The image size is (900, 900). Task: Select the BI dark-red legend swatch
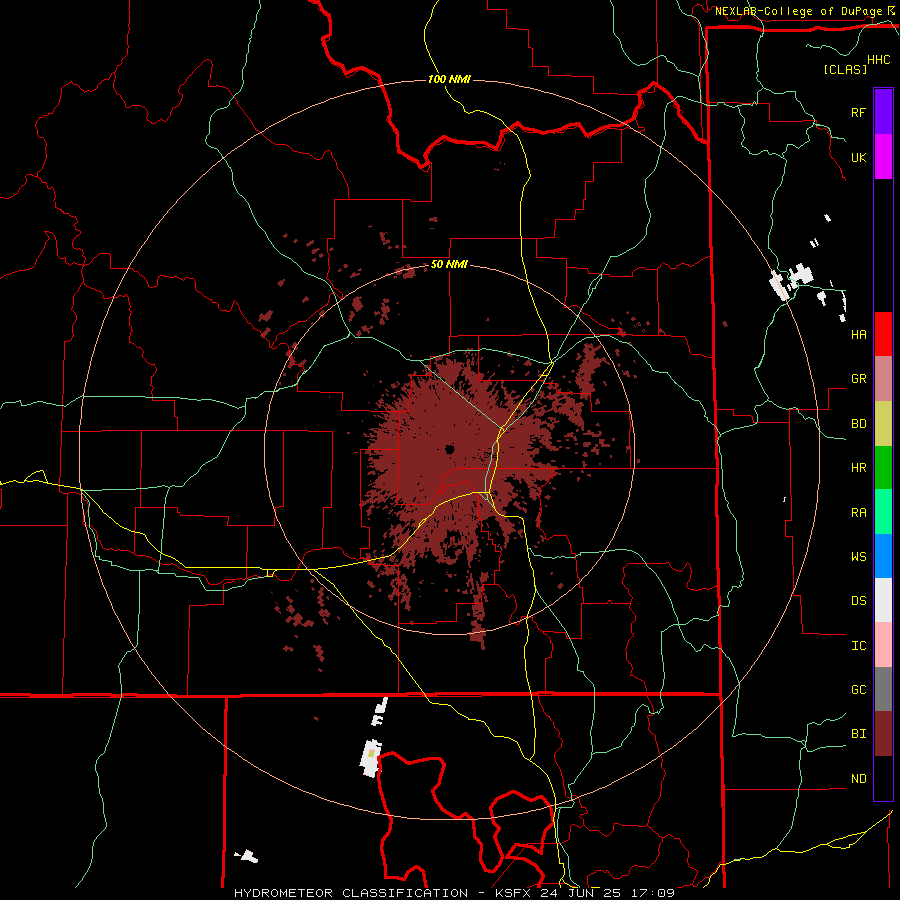click(883, 734)
